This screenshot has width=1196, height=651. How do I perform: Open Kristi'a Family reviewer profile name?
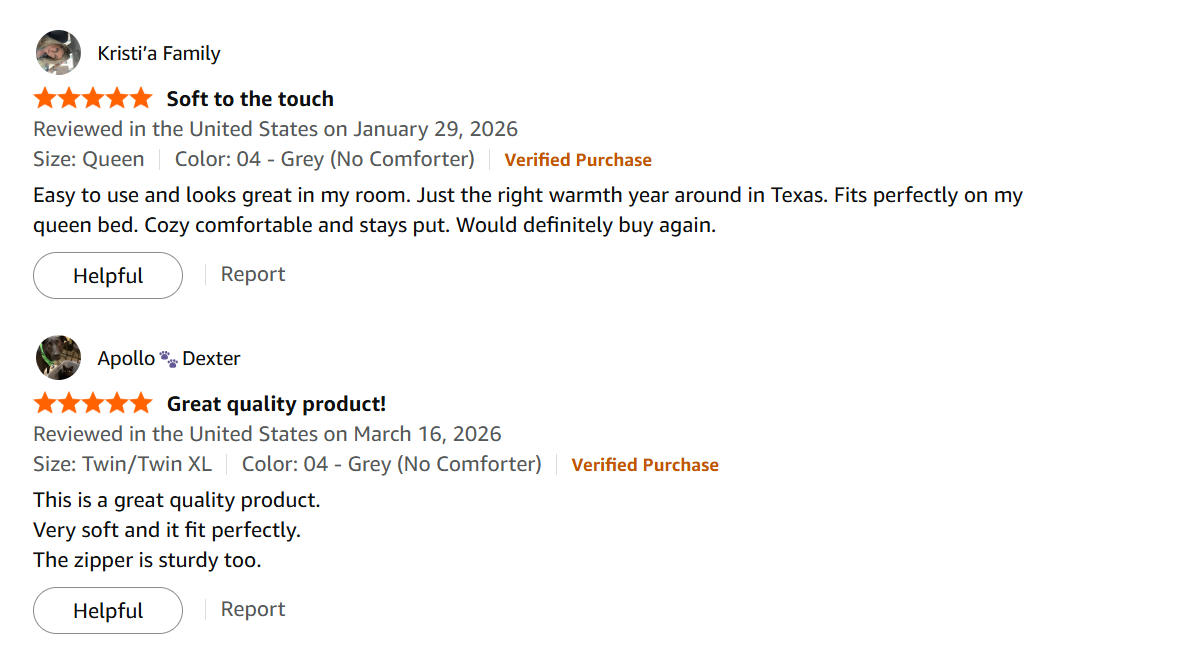tap(159, 53)
